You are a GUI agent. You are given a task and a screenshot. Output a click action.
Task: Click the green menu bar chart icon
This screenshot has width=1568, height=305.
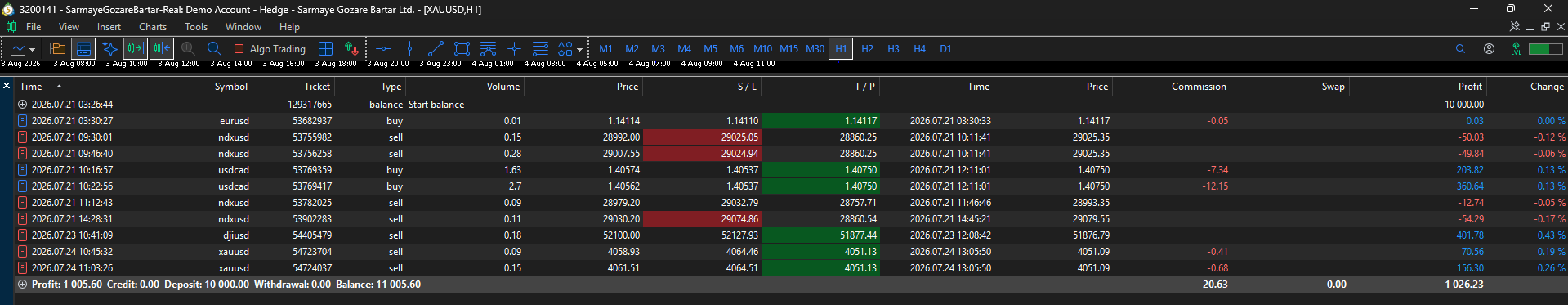[11, 27]
